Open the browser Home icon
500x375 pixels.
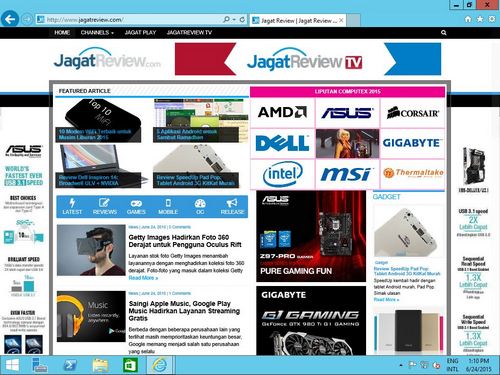click(468, 19)
